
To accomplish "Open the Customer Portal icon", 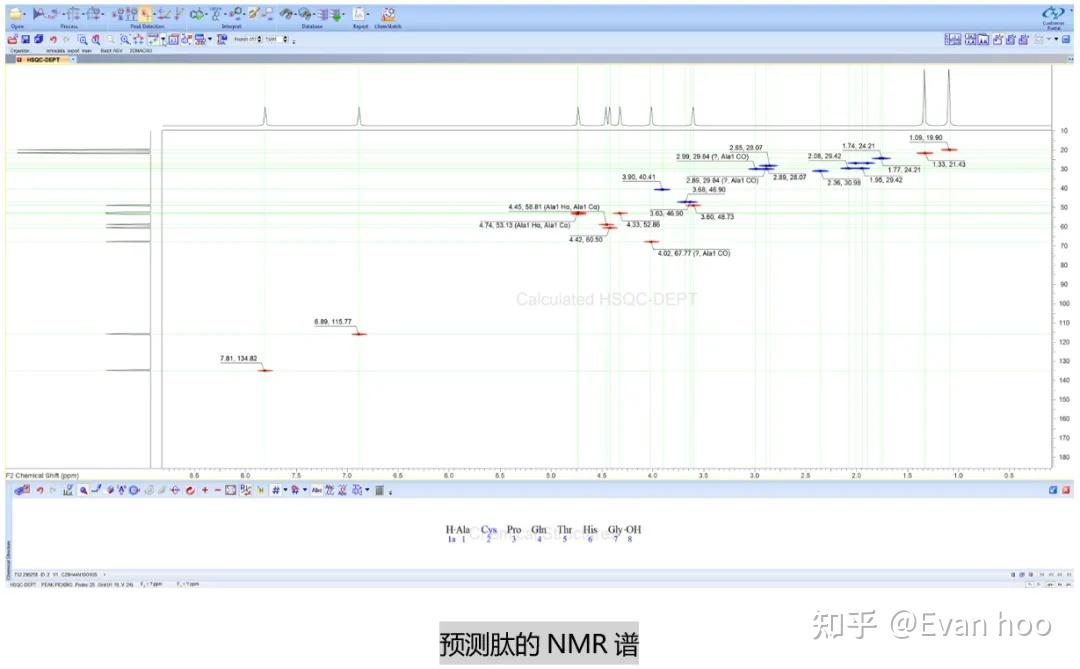I will (x=1053, y=12).
